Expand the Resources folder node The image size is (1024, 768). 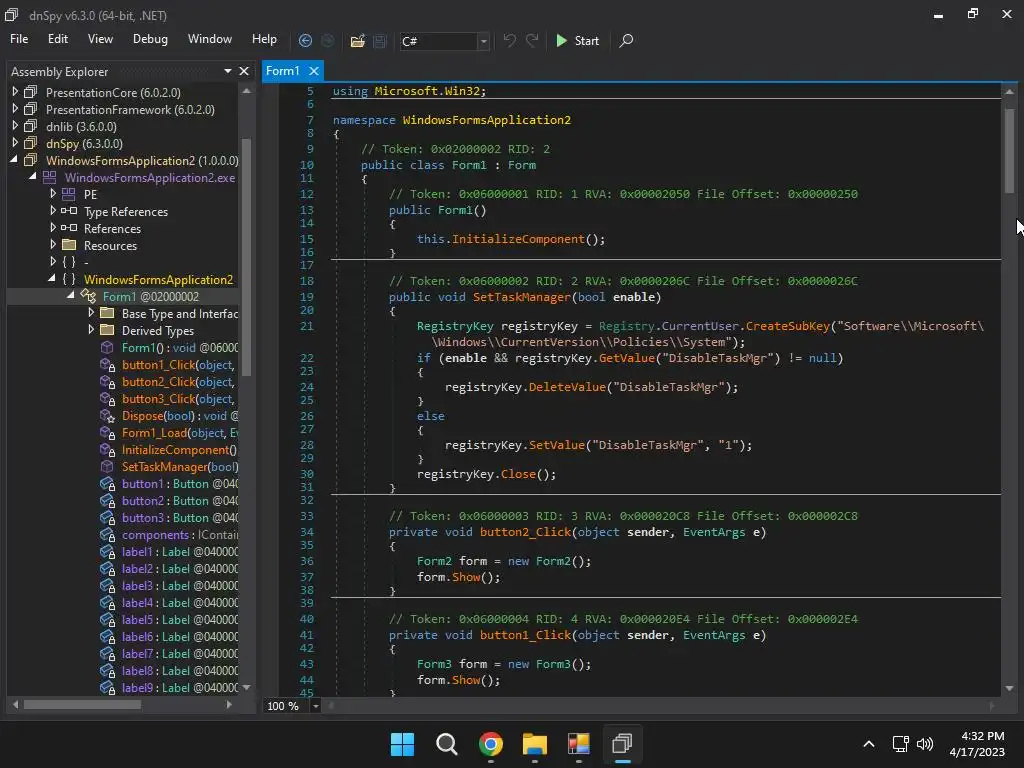(52, 245)
